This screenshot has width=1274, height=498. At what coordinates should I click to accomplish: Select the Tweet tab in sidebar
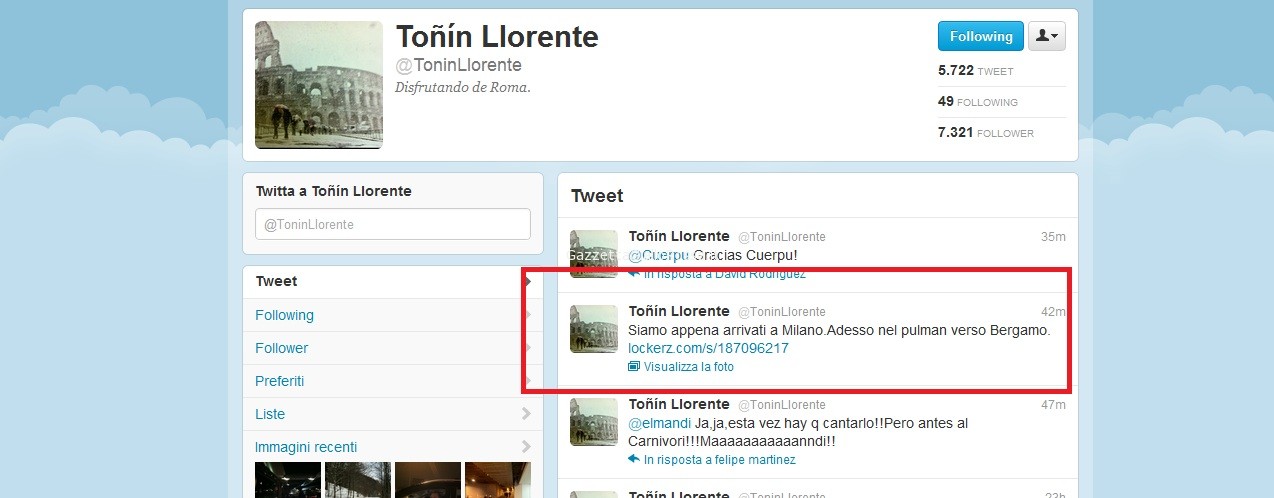click(393, 282)
